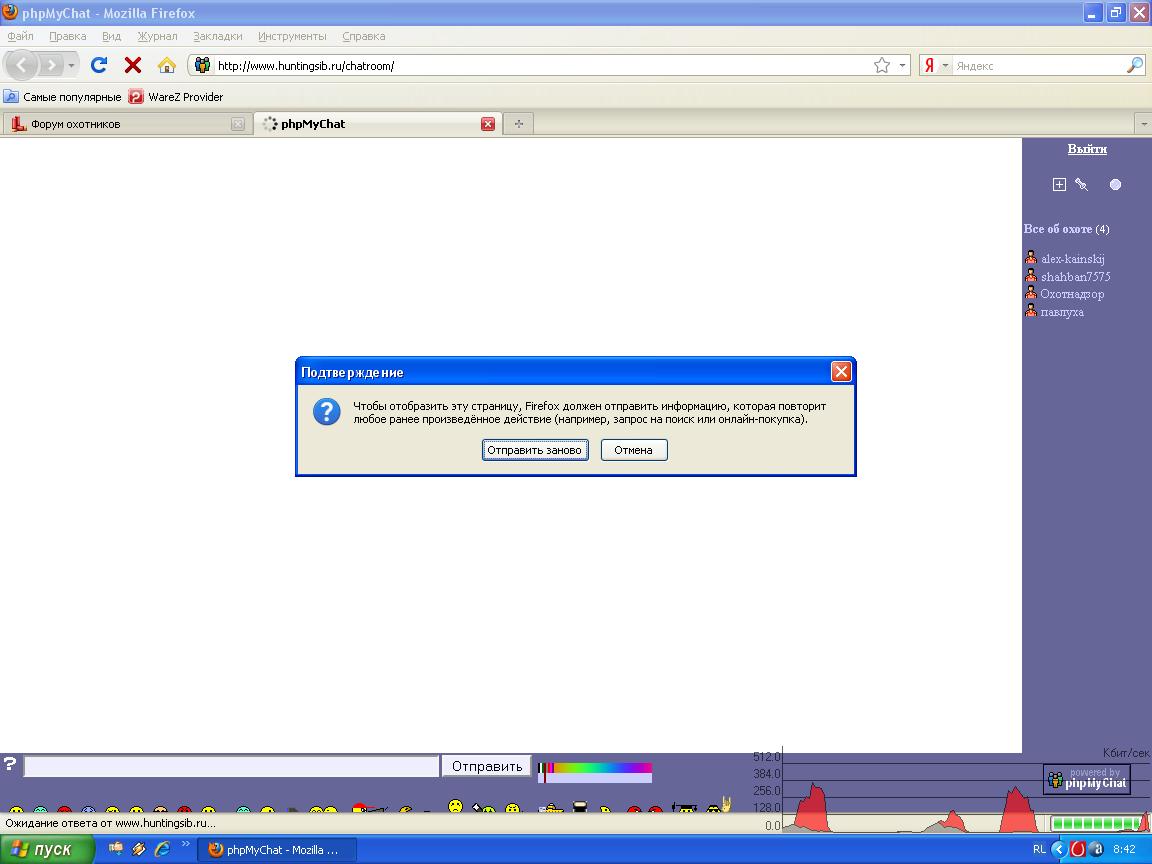This screenshot has width=1152, height=864.
Task: Open the back/forward history dropdown arrow
Action: pyautogui.click(x=71, y=66)
